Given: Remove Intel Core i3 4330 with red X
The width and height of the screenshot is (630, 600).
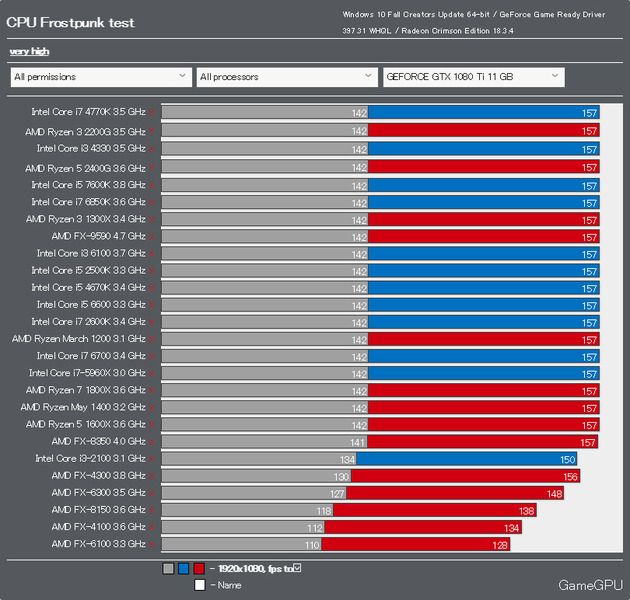Looking at the screenshot, I should tap(151, 149).
